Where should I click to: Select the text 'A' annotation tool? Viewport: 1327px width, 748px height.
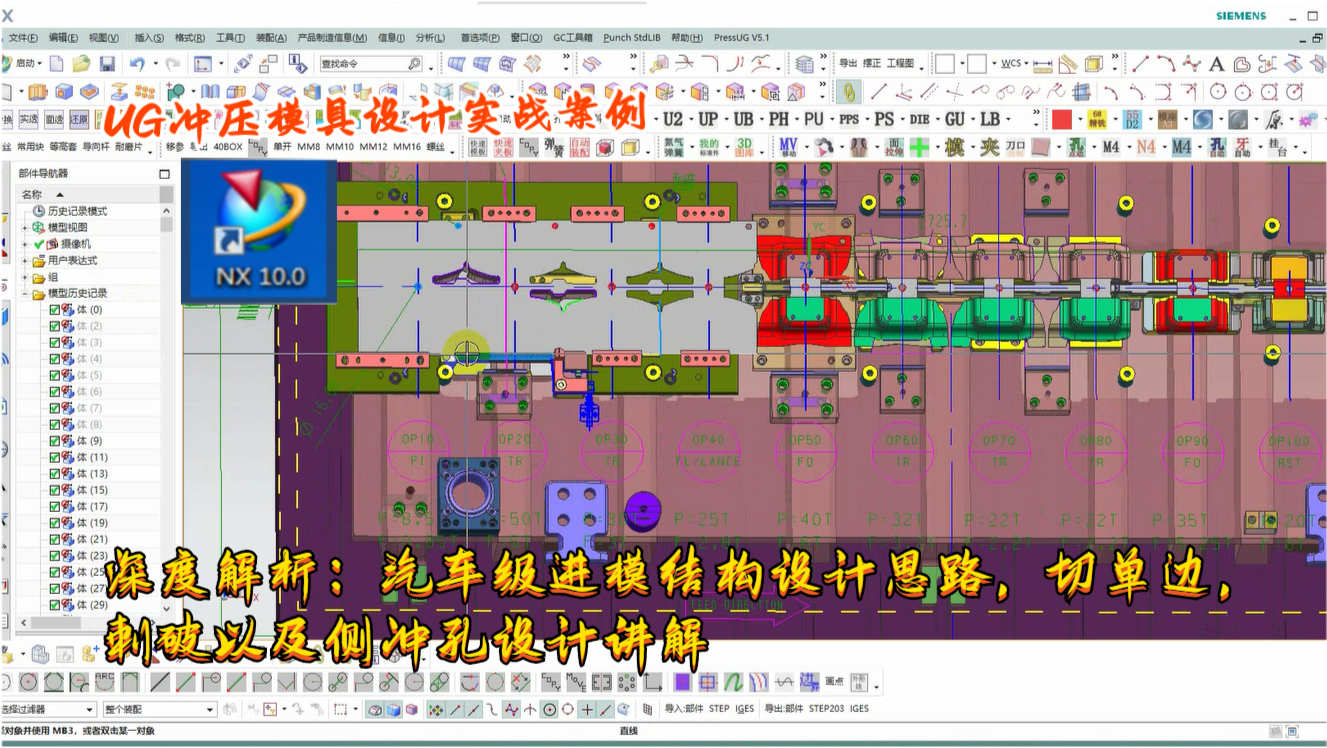click(x=1216, y=64)
